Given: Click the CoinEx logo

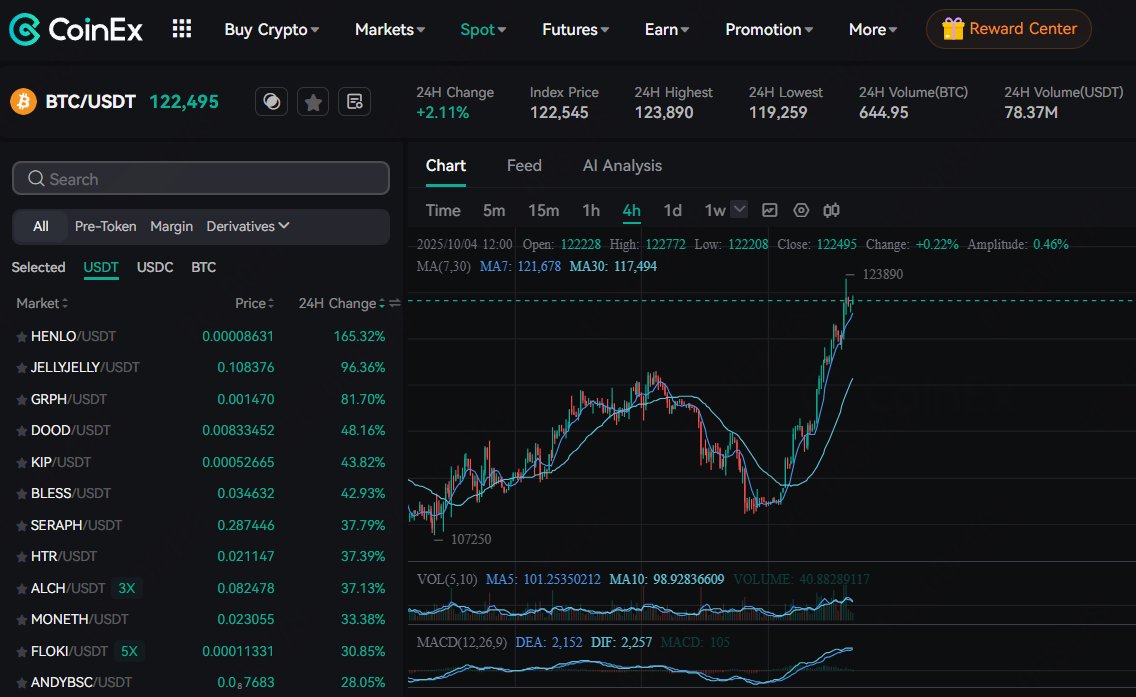Looking at the screenshot, I should (x=75, y=30).
